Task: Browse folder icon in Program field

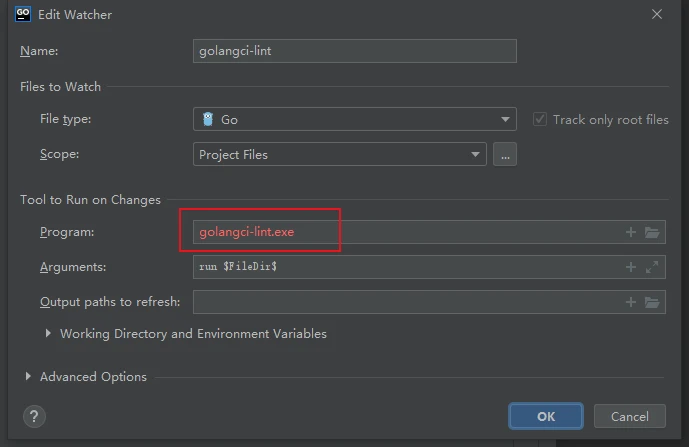Action: point(652,232)
